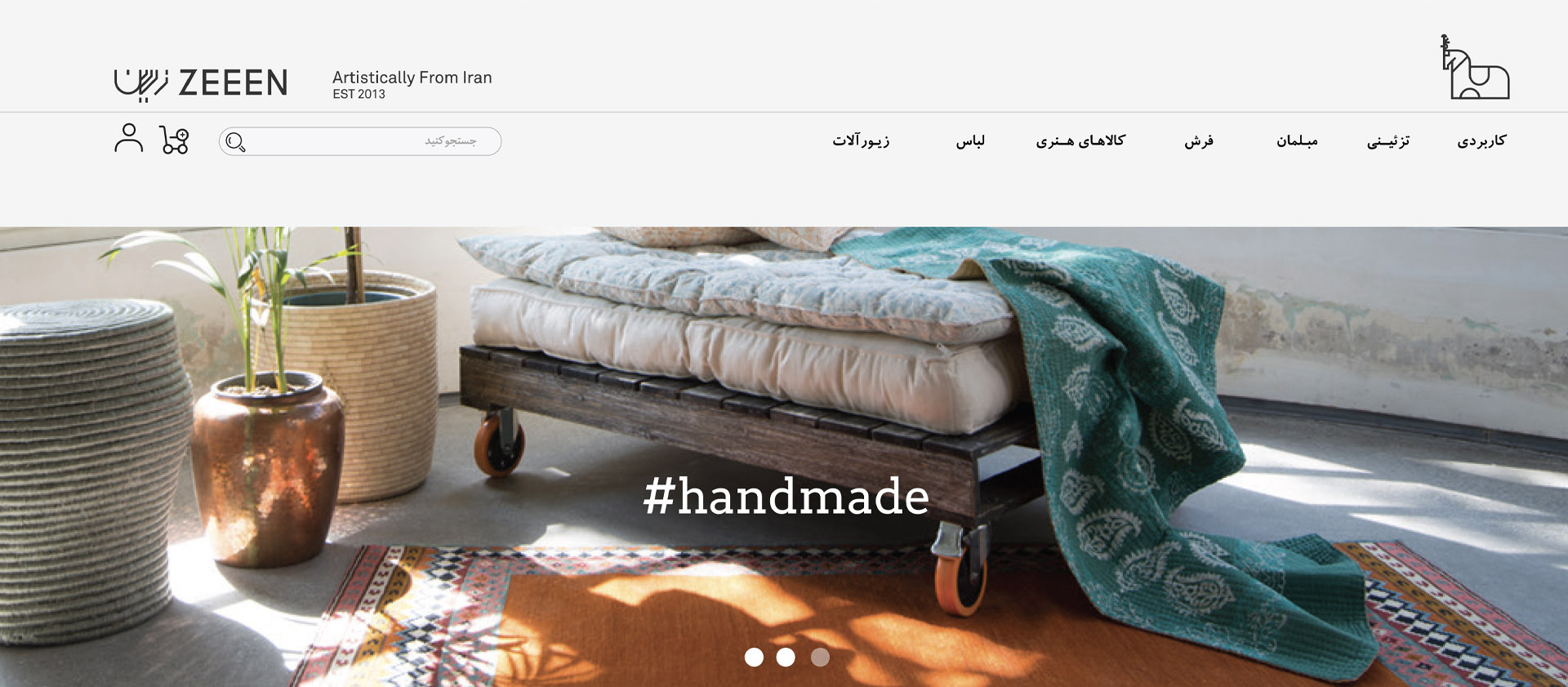This screenshot has height=687, width=1568.
Task: Click the Persian script Zeeen logo mark
Action: point(141,85)
